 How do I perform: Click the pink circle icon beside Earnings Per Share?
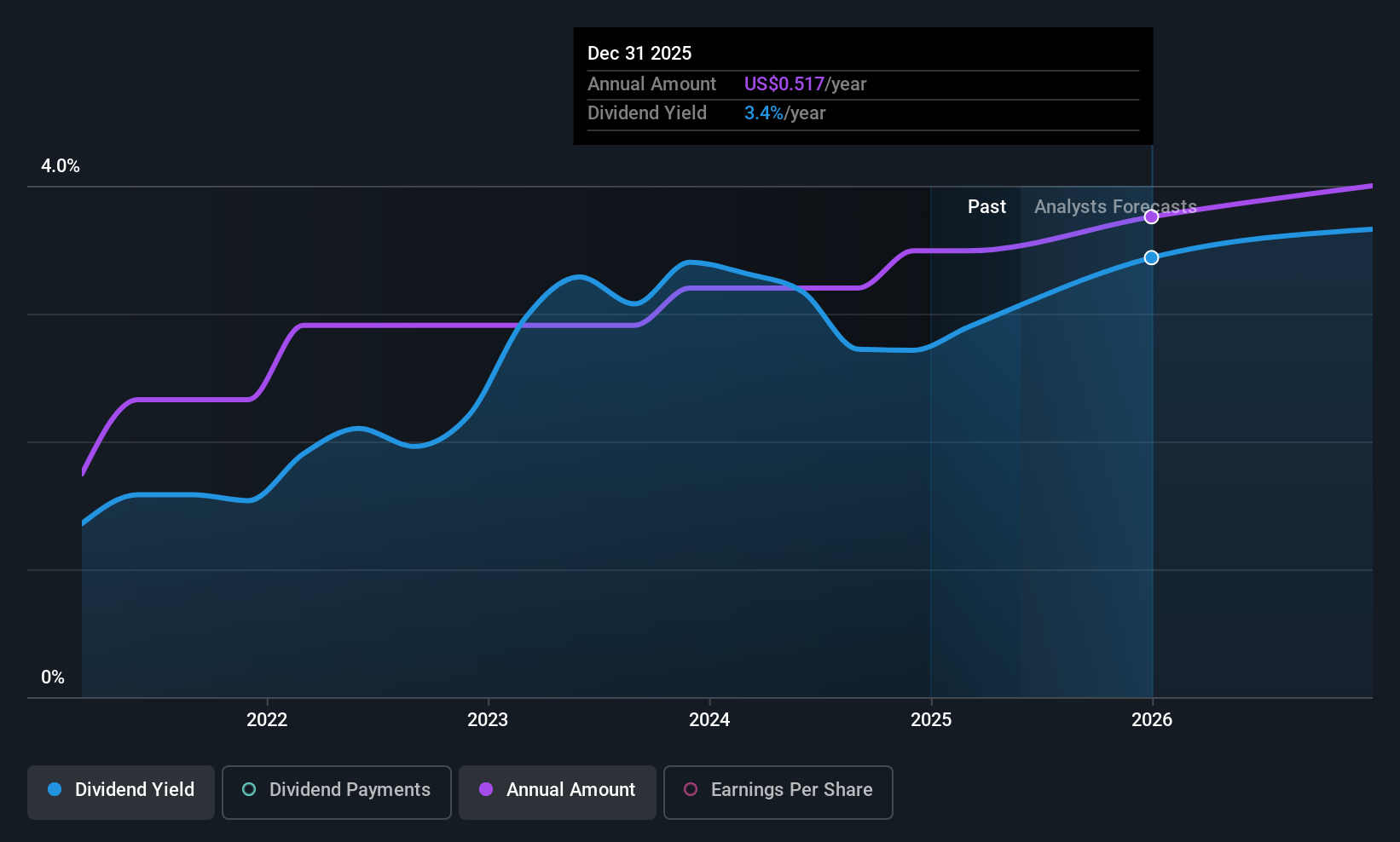point(691,789)
